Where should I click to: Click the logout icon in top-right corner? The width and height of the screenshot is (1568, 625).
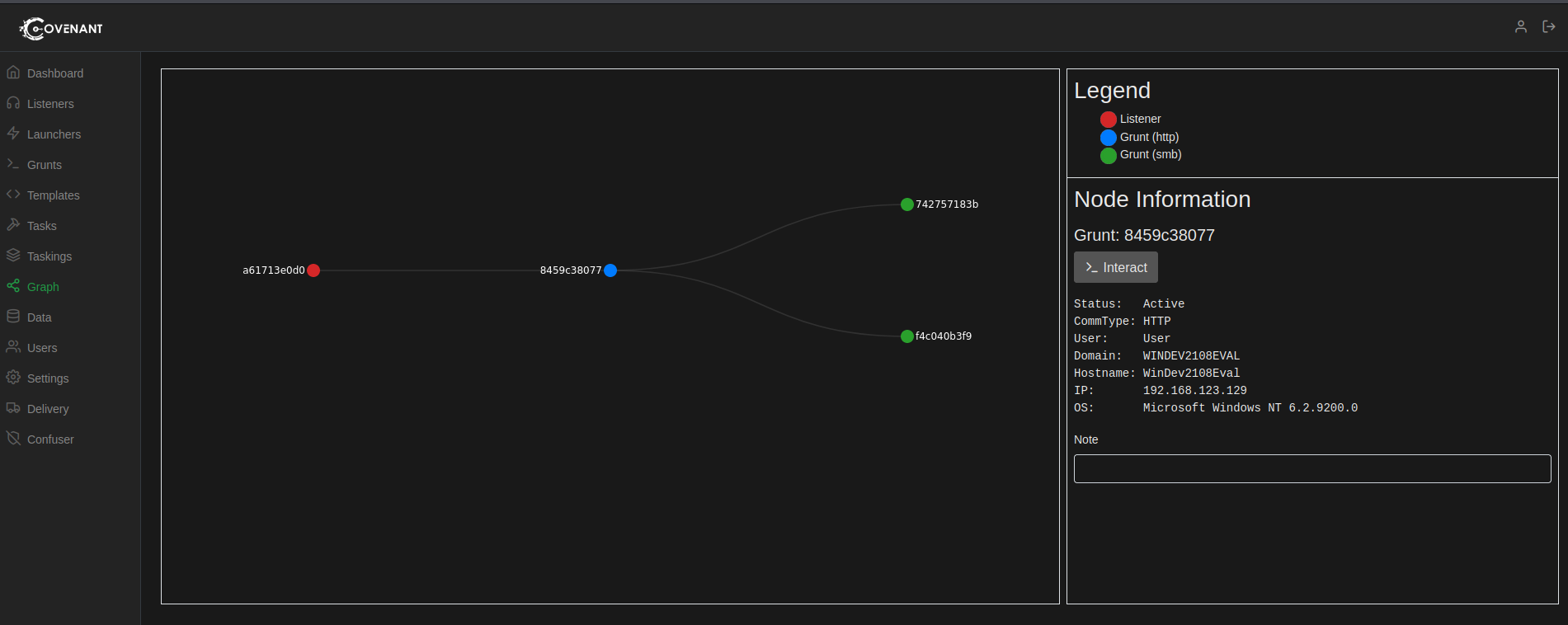click(1548, 26)
